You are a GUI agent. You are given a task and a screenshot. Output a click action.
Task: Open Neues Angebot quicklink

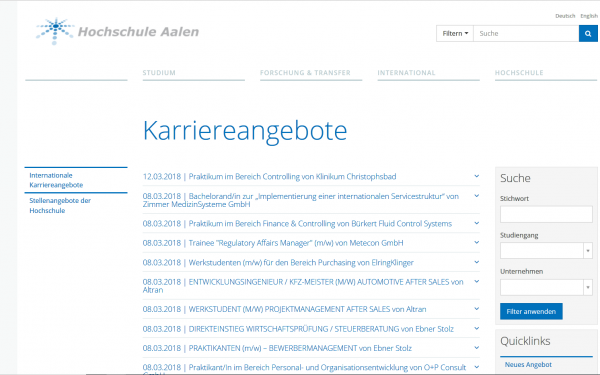pos(528,365)
